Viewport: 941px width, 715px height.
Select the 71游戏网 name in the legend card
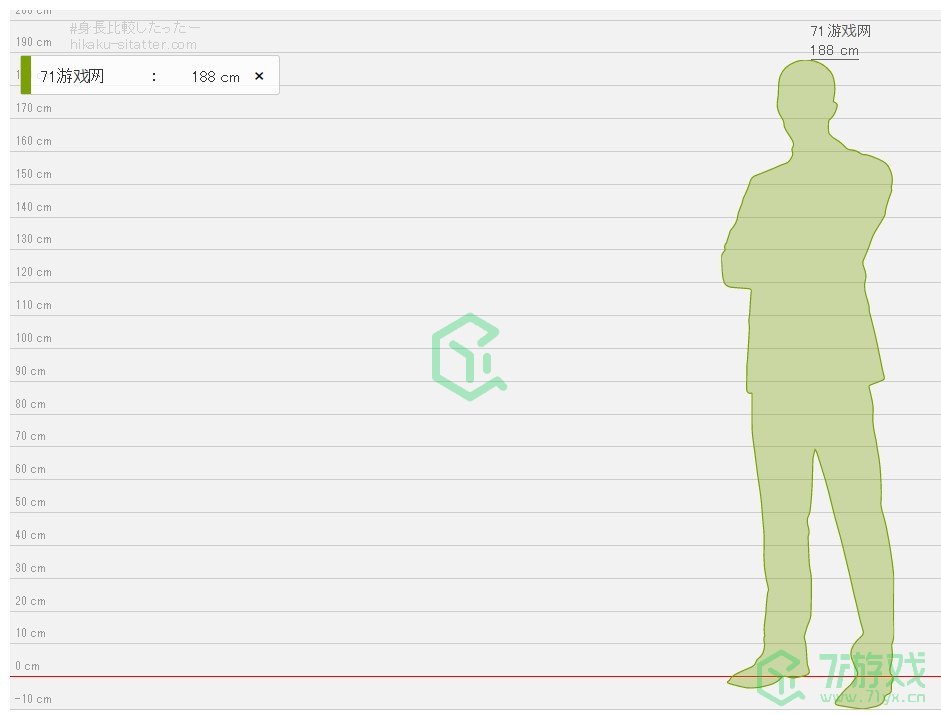(72, 76)
